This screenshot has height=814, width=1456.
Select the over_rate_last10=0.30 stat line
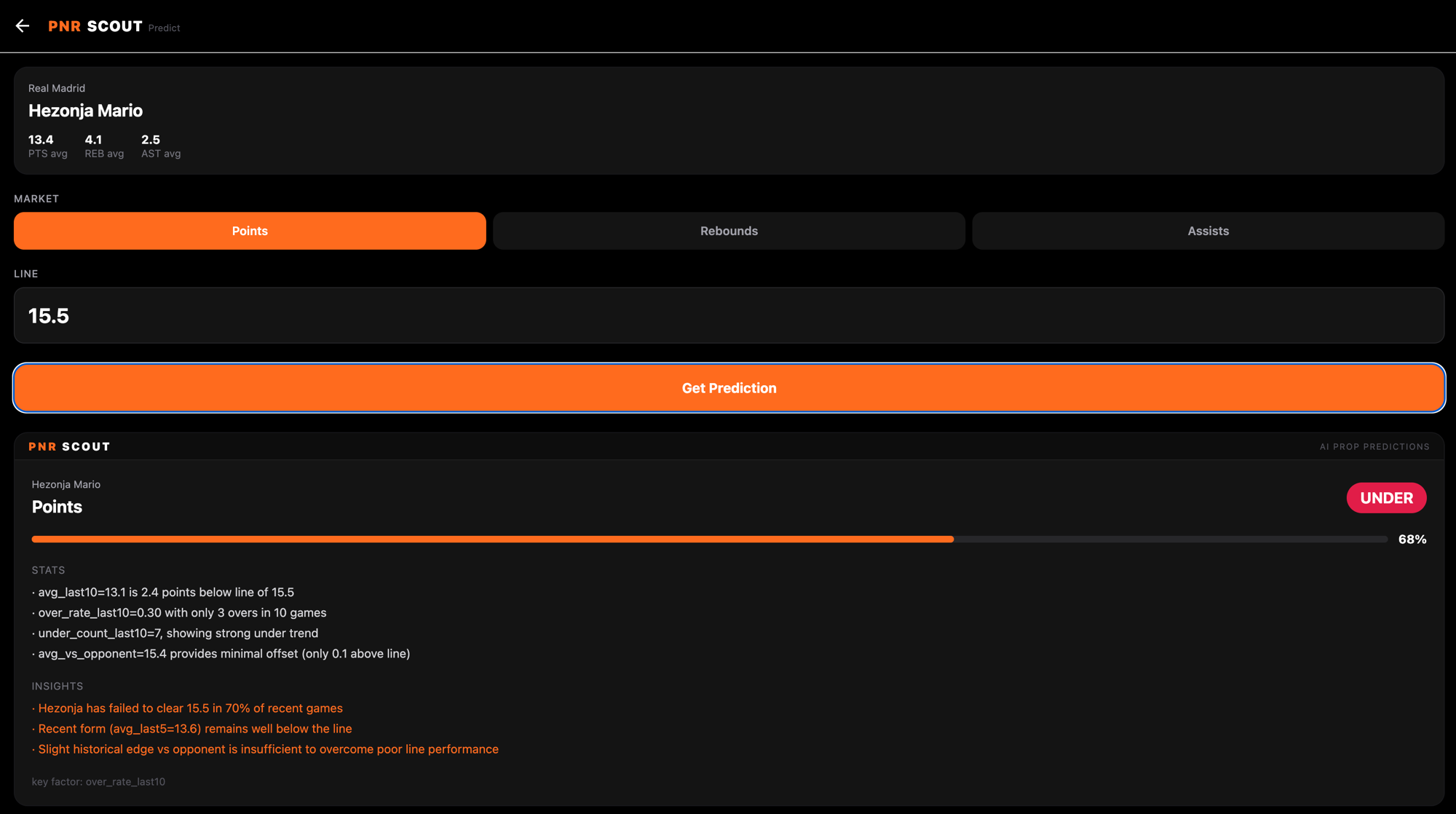click(x=179, y=612)
